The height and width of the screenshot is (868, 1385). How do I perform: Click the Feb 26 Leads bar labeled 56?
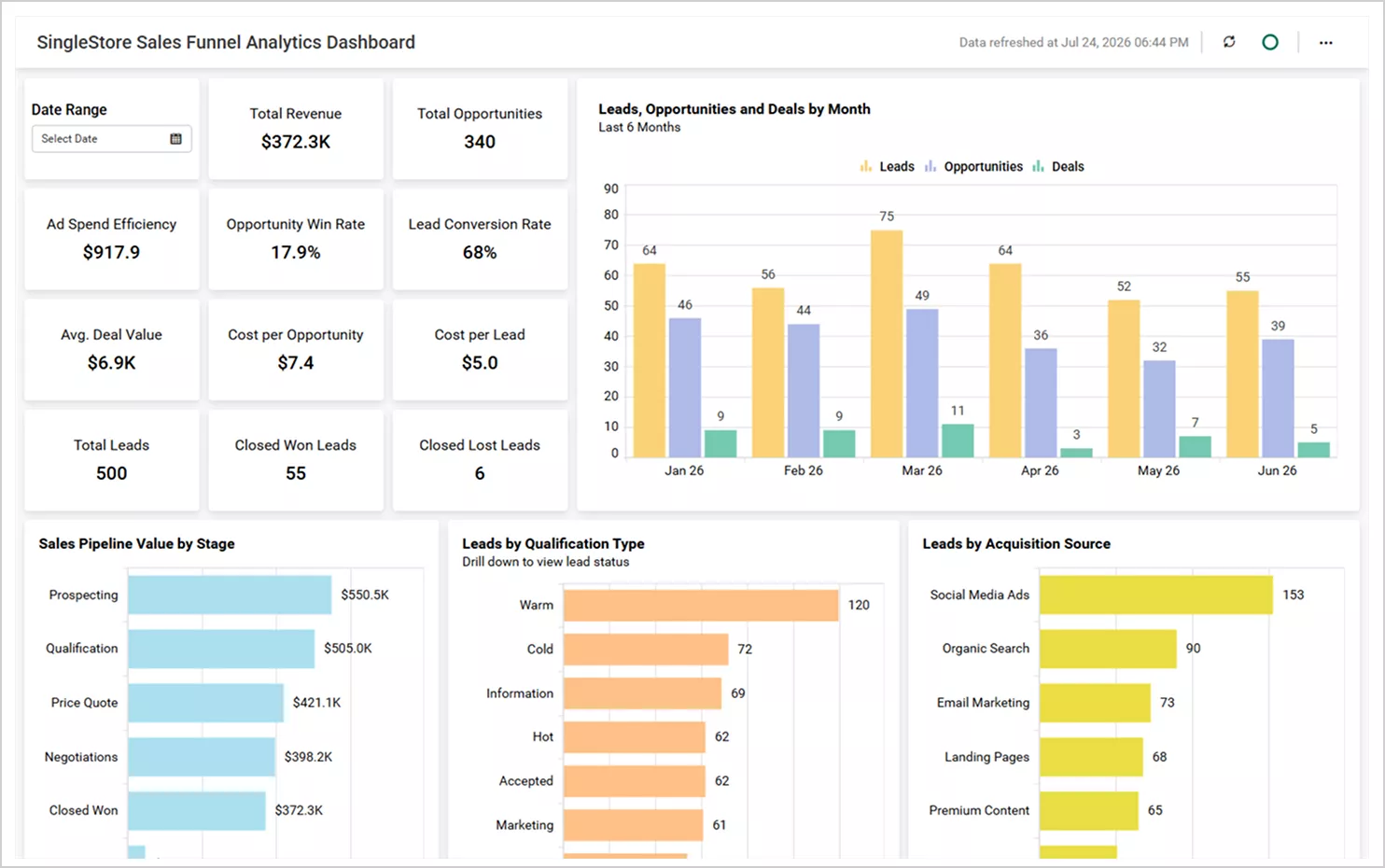point(768,372)
